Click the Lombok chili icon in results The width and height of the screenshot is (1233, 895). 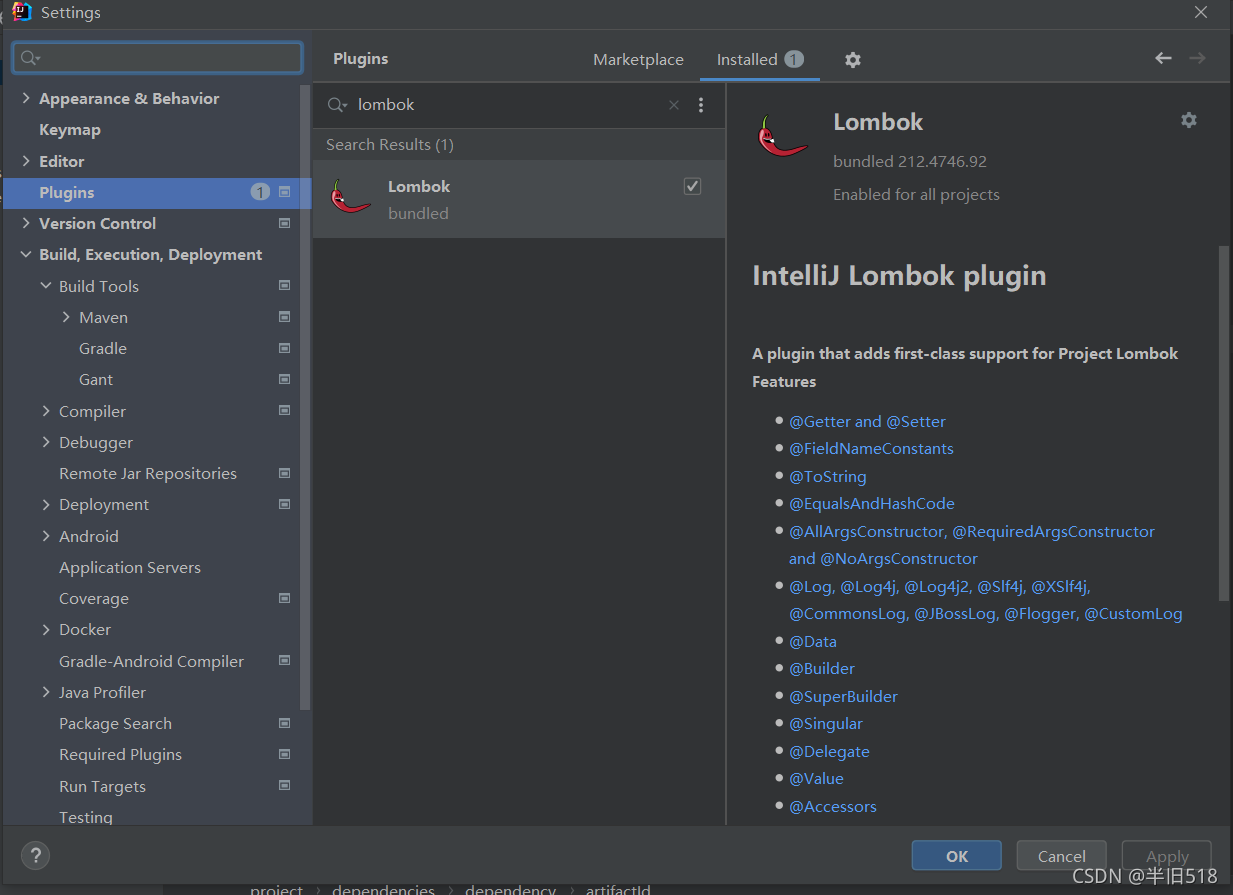click(x=351, y=197)
